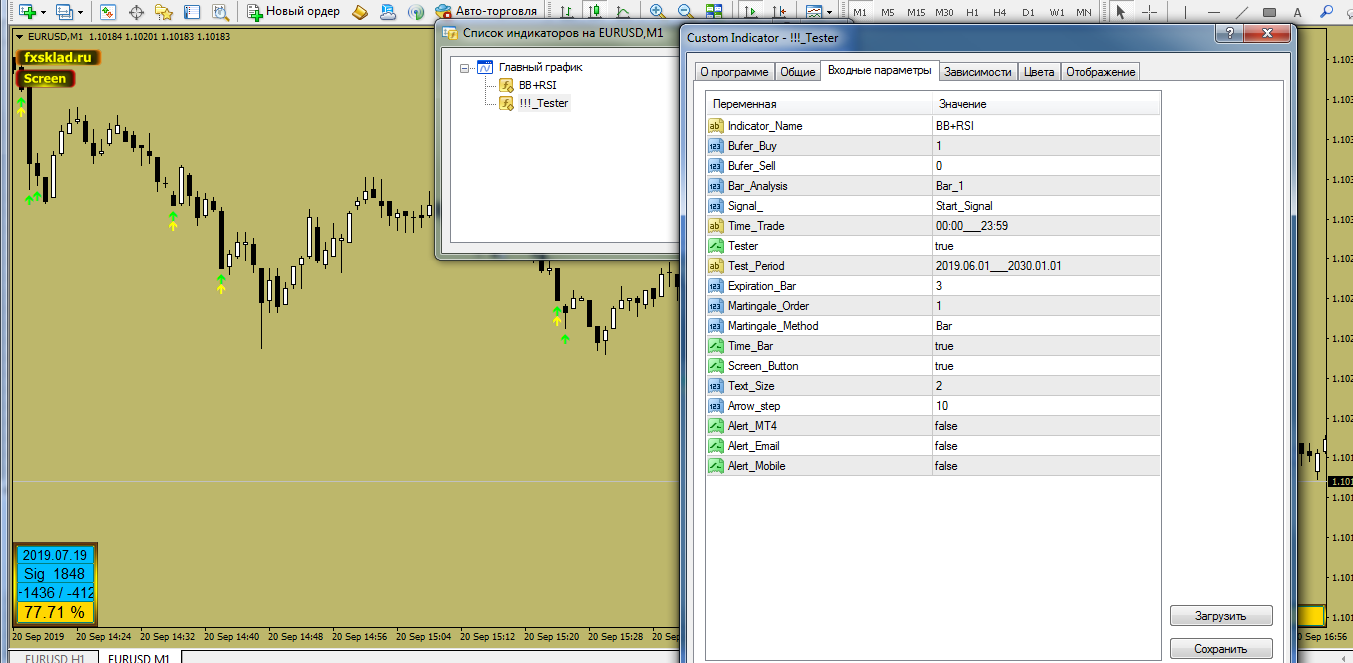Draw a horizontal line tool
Viewport: 1353px width, 663px height.
(1212, 12)
